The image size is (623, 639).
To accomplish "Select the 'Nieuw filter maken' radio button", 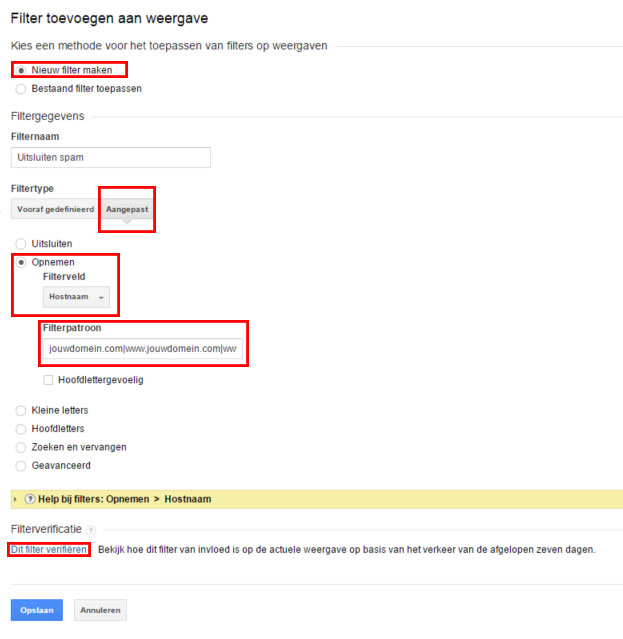I will pos(21,70).
